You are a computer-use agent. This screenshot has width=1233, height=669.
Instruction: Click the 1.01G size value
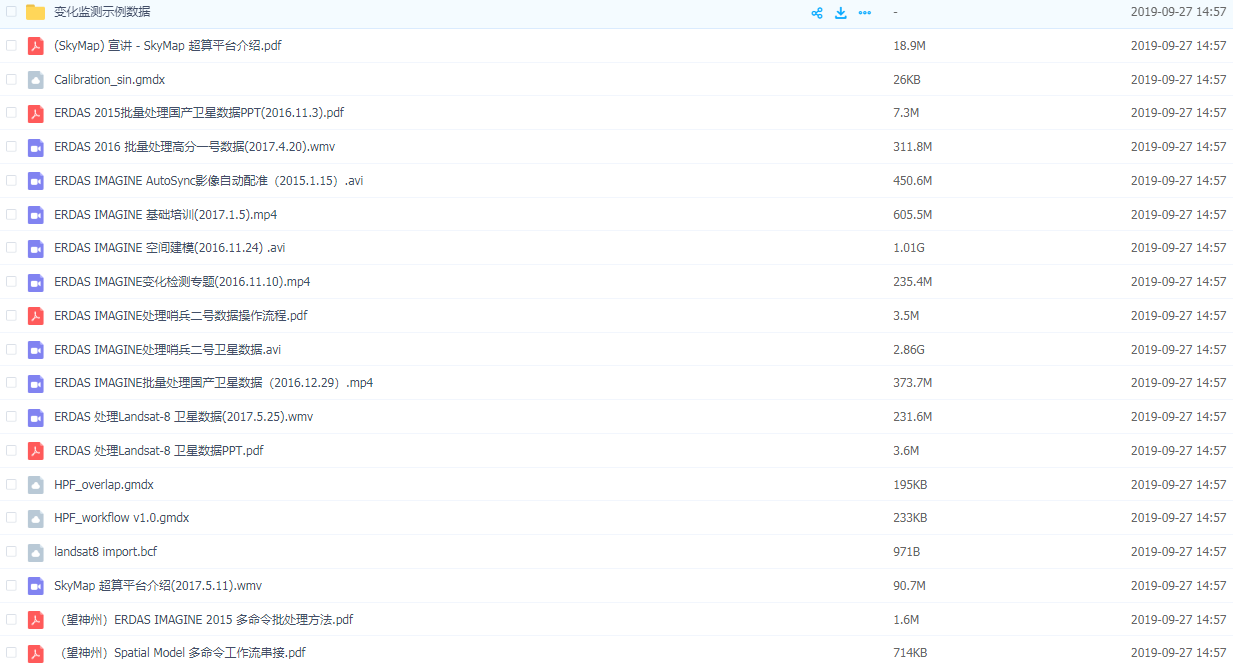tap(909, 248)
